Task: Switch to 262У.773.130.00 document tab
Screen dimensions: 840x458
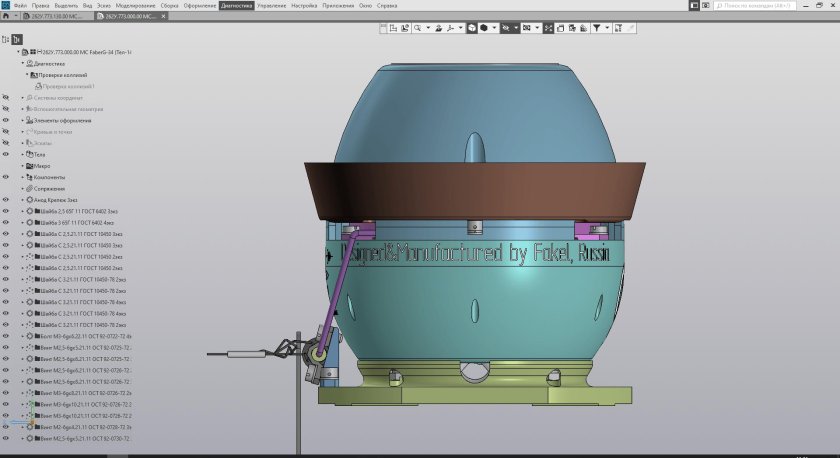Action: (x=58, y=17)
